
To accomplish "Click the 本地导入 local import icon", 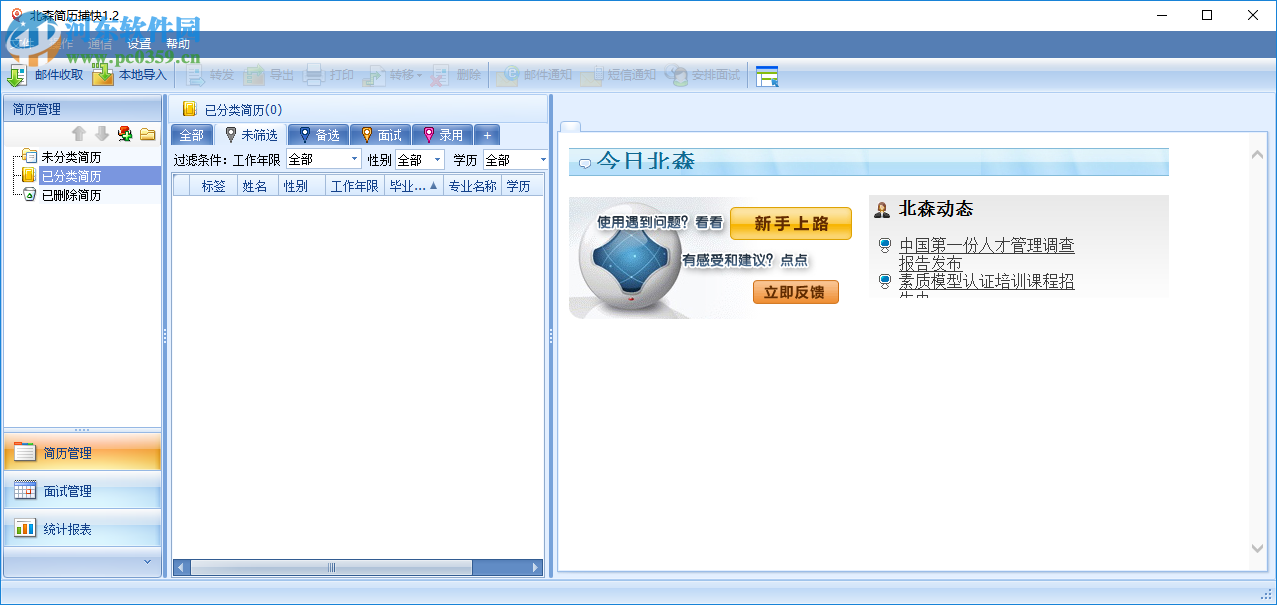I will pos(103,75).
